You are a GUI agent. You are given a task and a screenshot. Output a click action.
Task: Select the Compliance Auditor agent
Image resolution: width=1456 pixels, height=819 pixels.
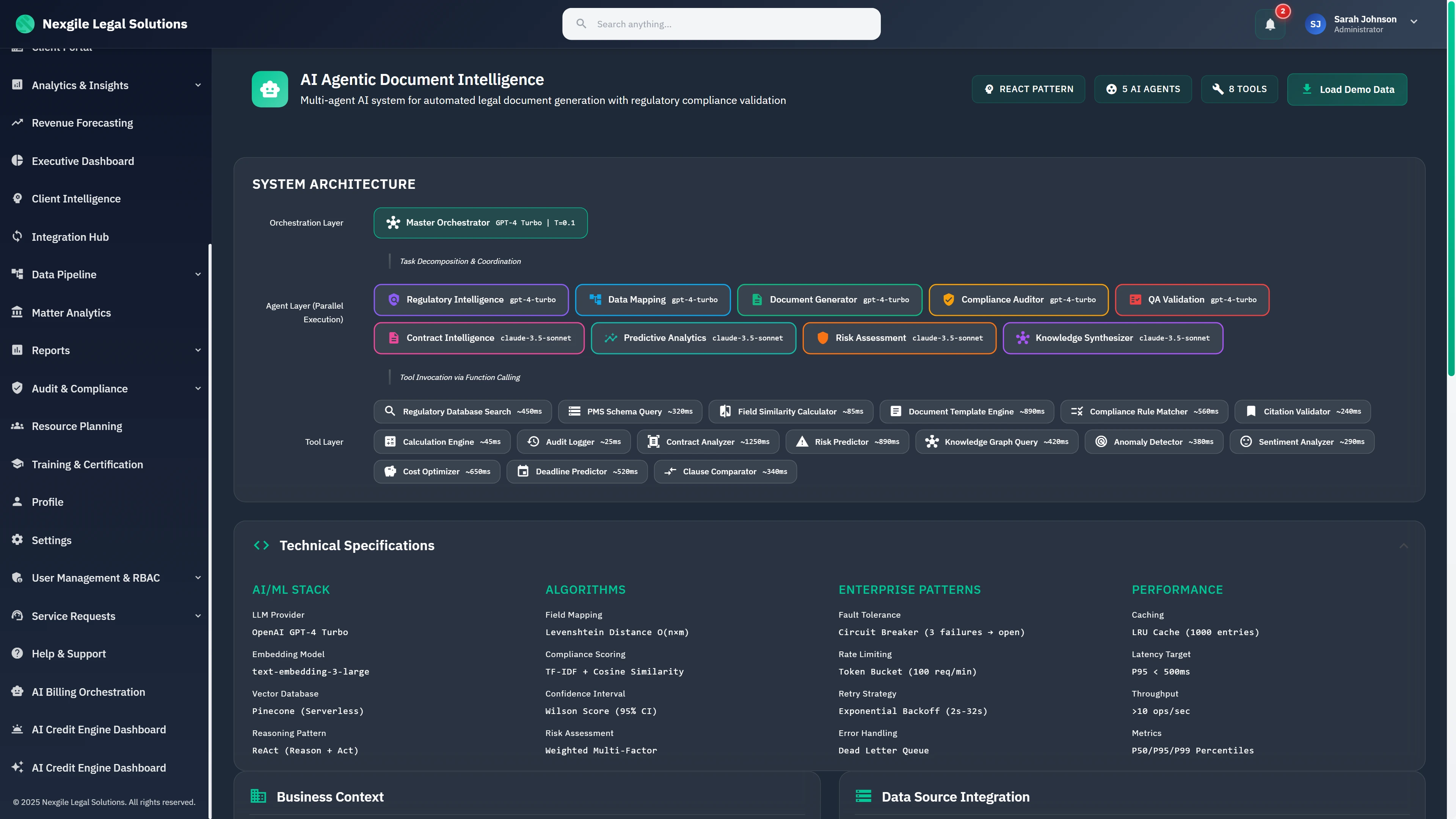[x=1018, y=300]
